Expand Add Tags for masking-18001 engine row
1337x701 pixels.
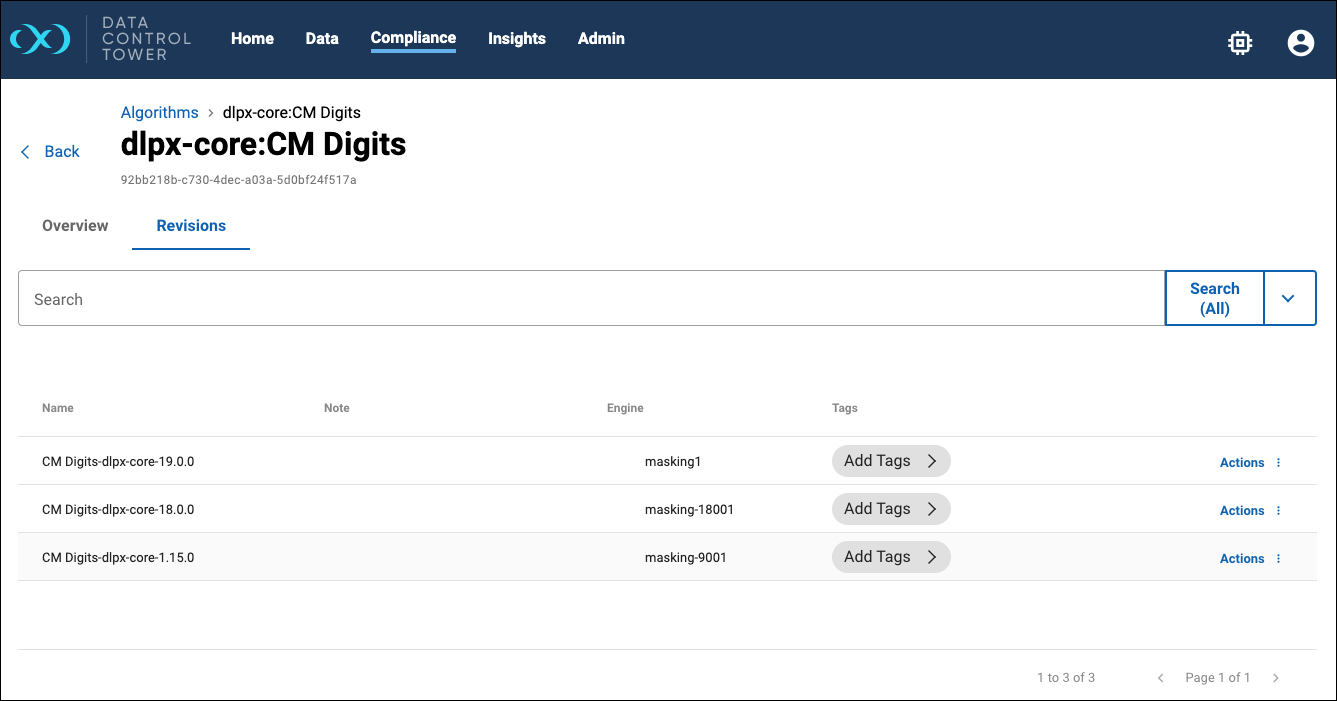click(x=890, y=509)
